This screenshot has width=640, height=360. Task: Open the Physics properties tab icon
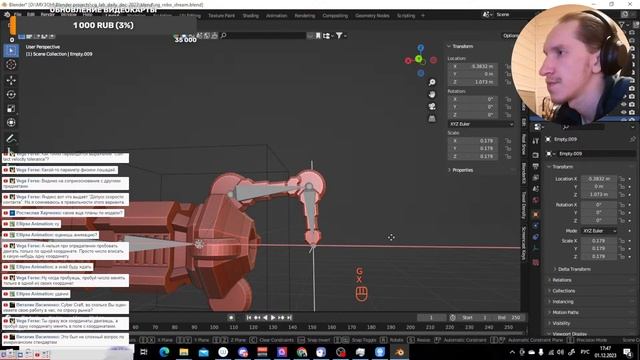pyautogui.click(x=536, y=225)
